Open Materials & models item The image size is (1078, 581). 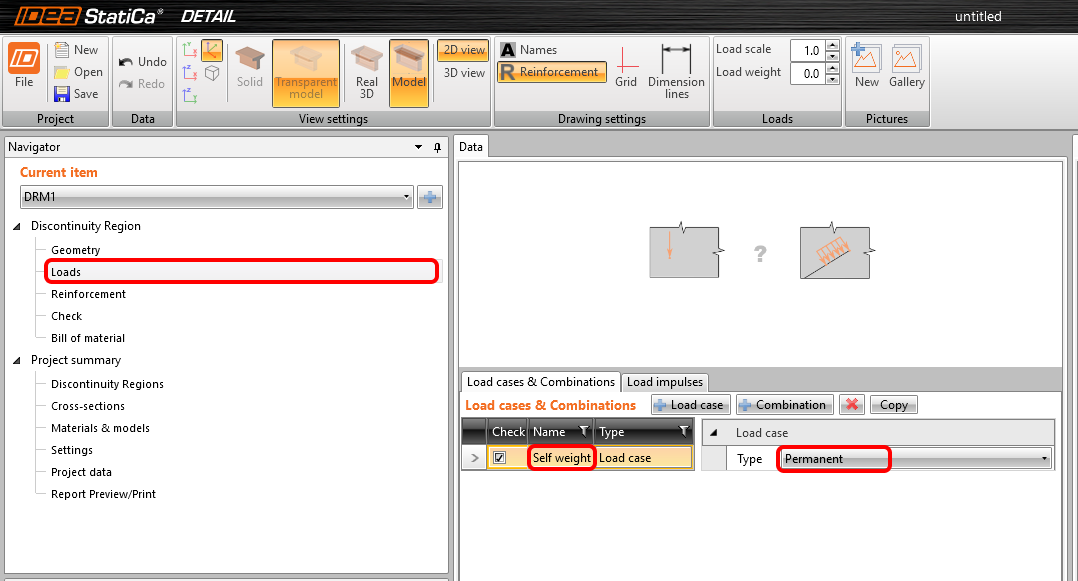click(100, 428)
